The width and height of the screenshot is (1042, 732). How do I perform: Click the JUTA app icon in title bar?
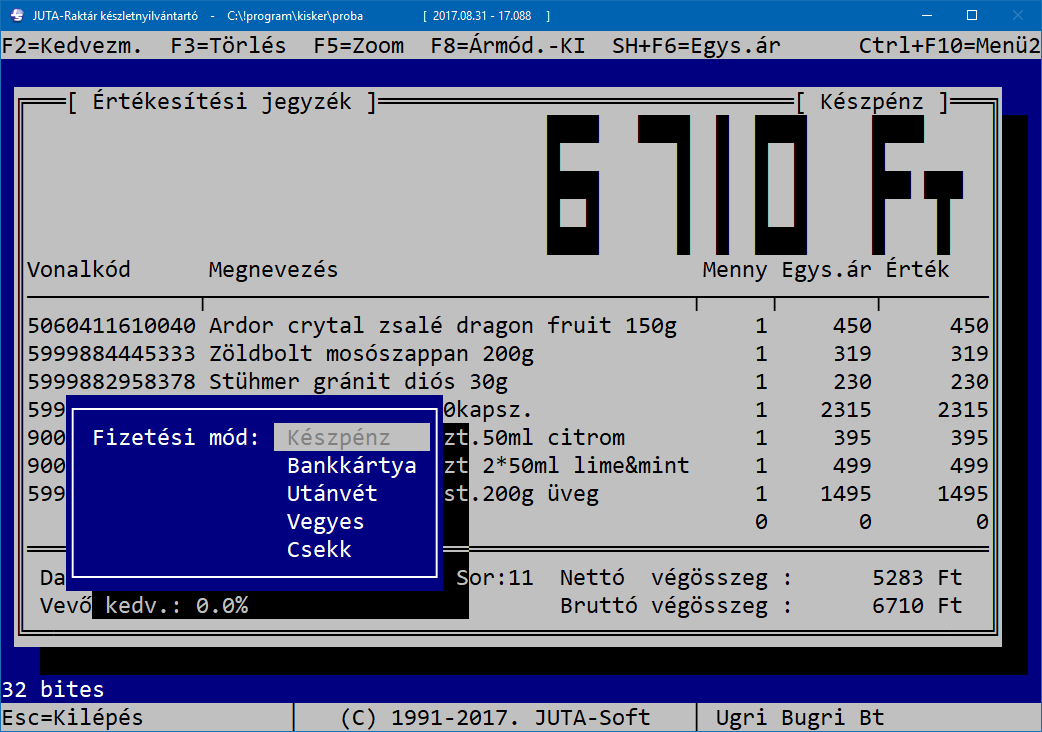[x=18, y=16]
